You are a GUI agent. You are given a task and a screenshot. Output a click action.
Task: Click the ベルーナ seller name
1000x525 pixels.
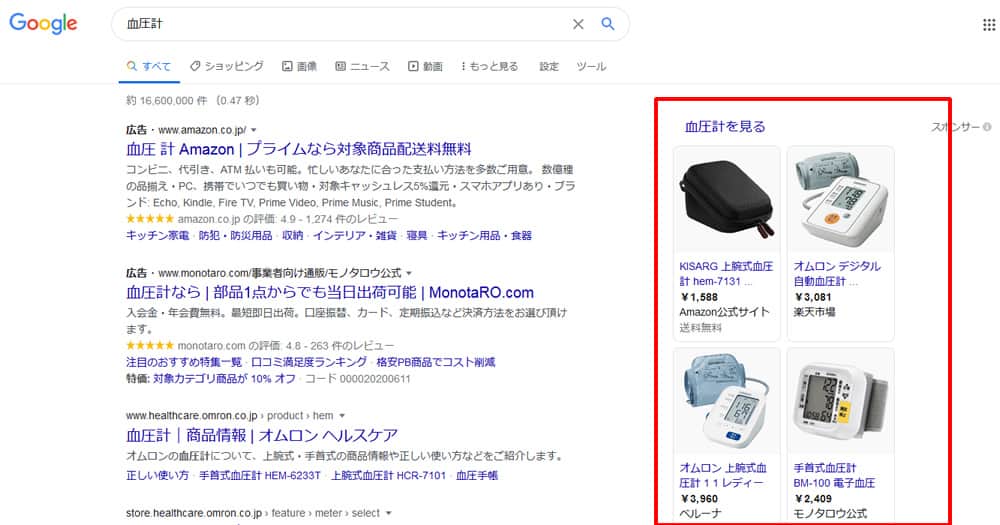[x=699, y=514]
